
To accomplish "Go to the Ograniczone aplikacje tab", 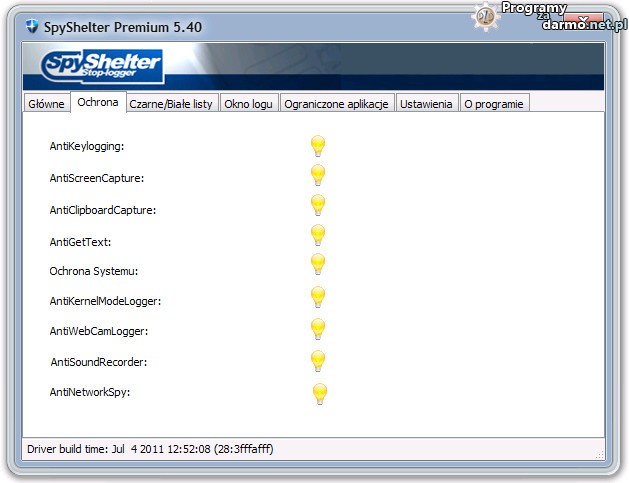I will (x=336, y=104).
